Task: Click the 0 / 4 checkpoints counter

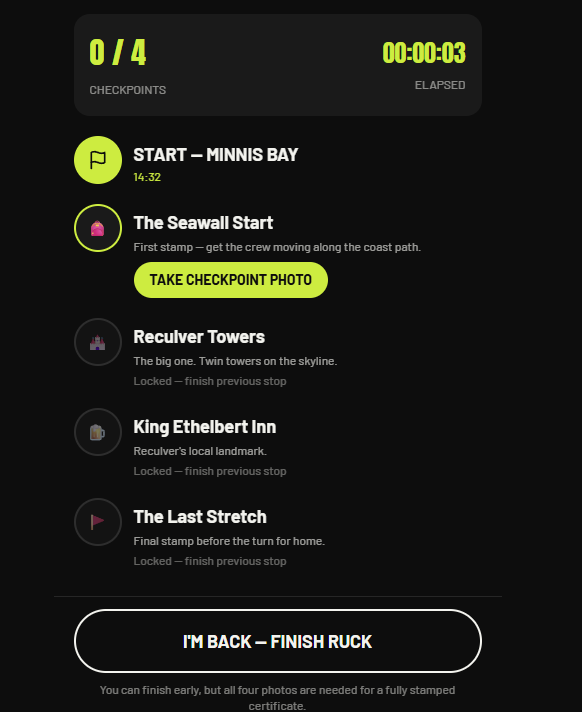Action: click(x=118, y=53)
